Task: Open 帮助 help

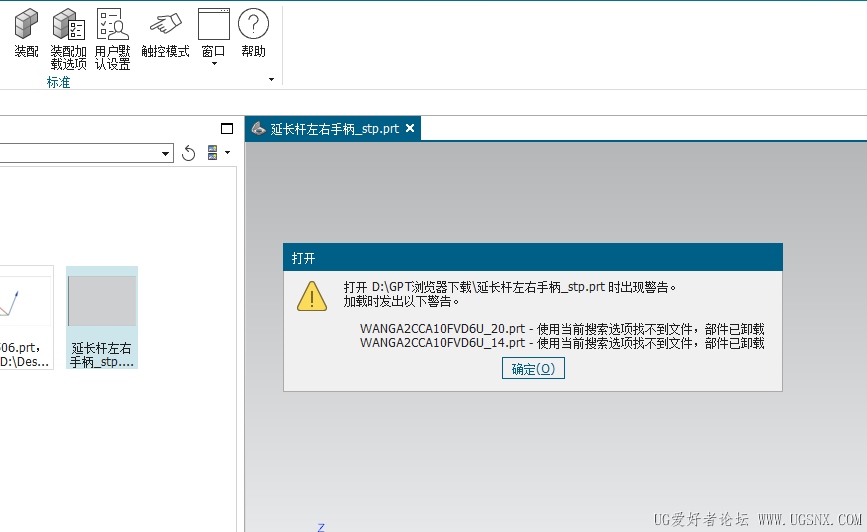Action: tap(253, 34)
